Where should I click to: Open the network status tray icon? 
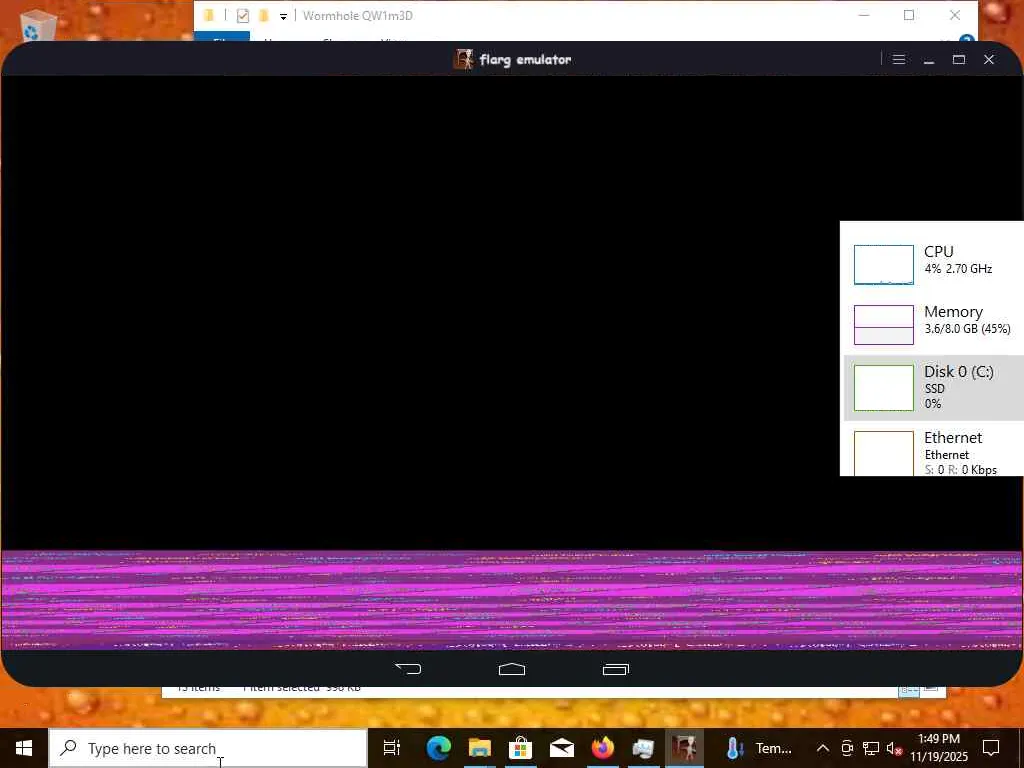point(871,748)
